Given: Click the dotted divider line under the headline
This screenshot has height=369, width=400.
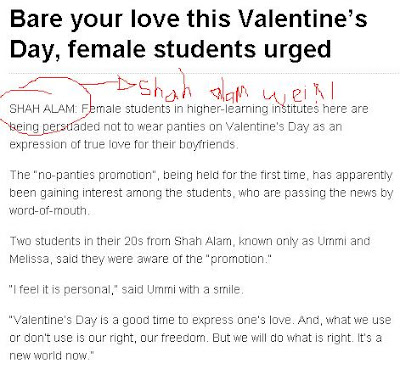Looking at the screenshot, I should point(204,73).
